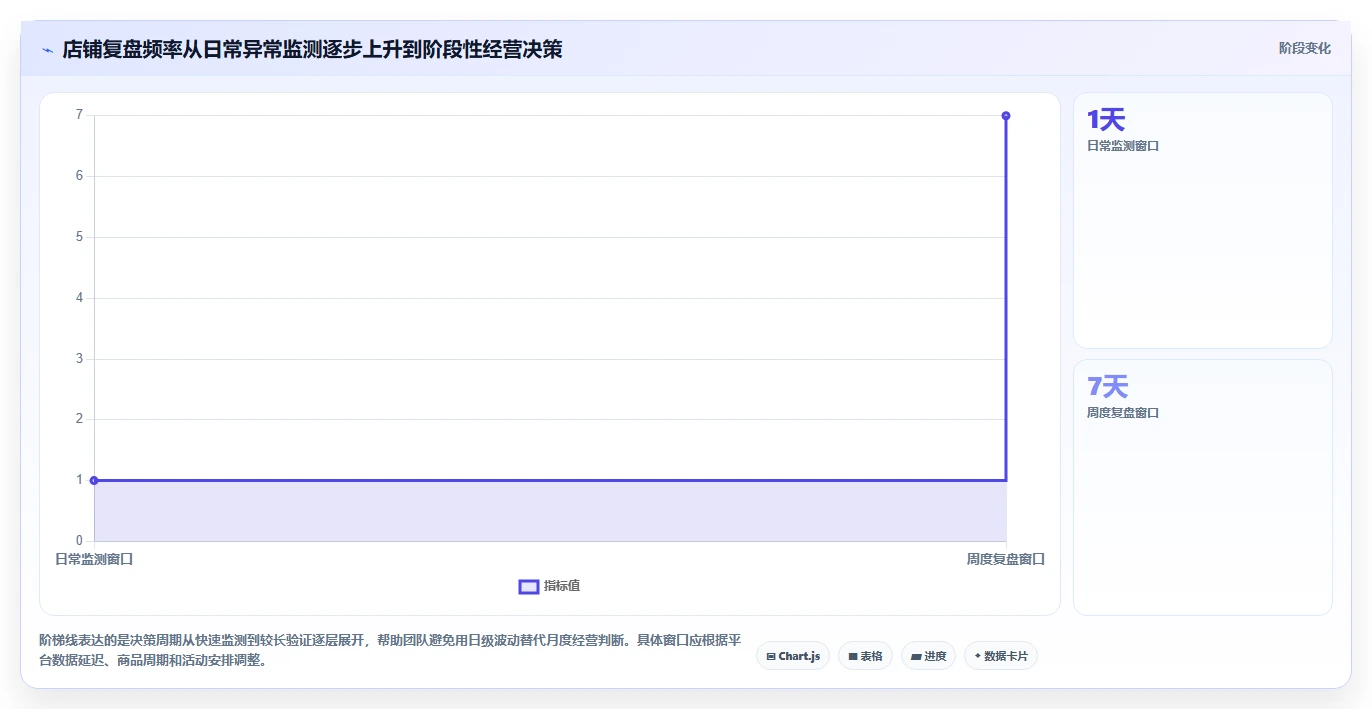1372x709 pixels.
Task: Select the 7天 value card
Action: click(x=1203, y=487)
